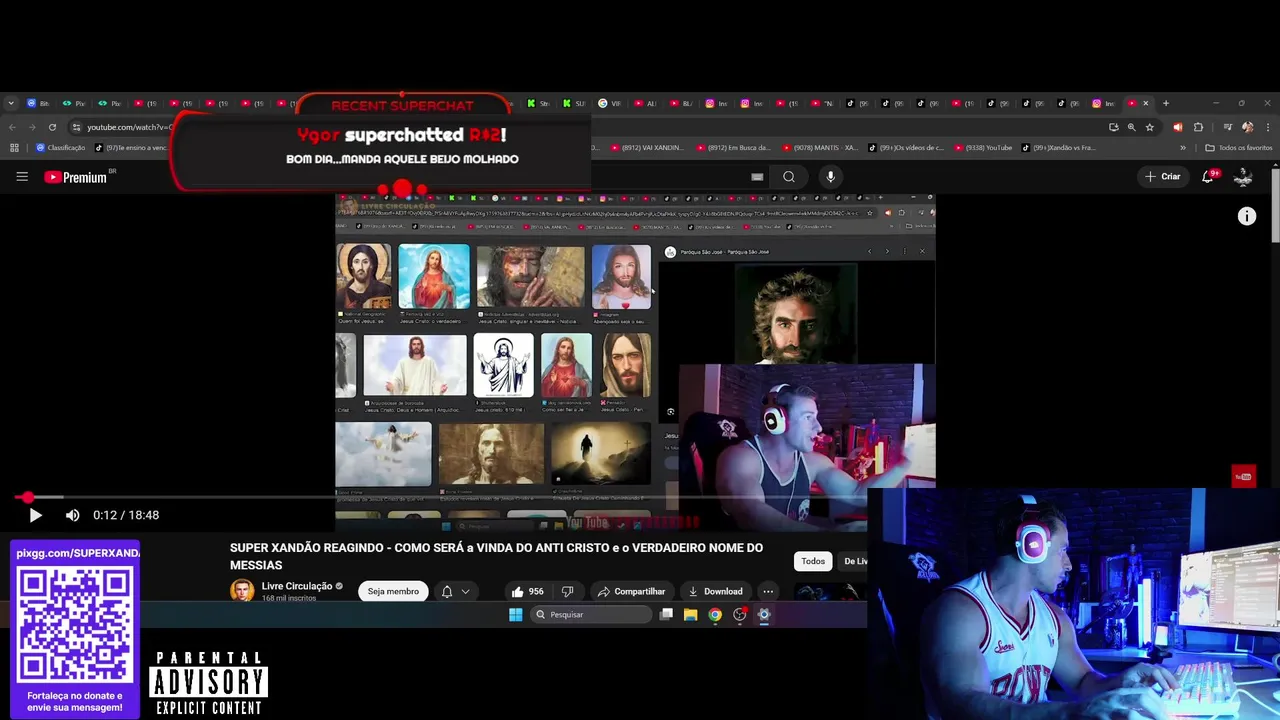Switch to the Bit browser tab
The height and width of the screenshot is (720, 1280).
[38, 103]
